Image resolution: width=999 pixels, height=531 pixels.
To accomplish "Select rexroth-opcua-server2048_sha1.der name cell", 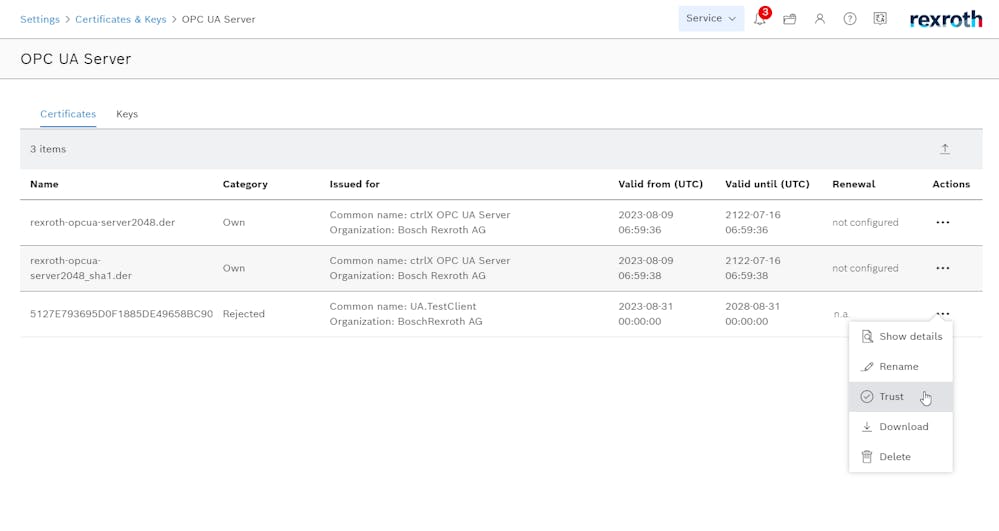I will (x=81, y=268).
